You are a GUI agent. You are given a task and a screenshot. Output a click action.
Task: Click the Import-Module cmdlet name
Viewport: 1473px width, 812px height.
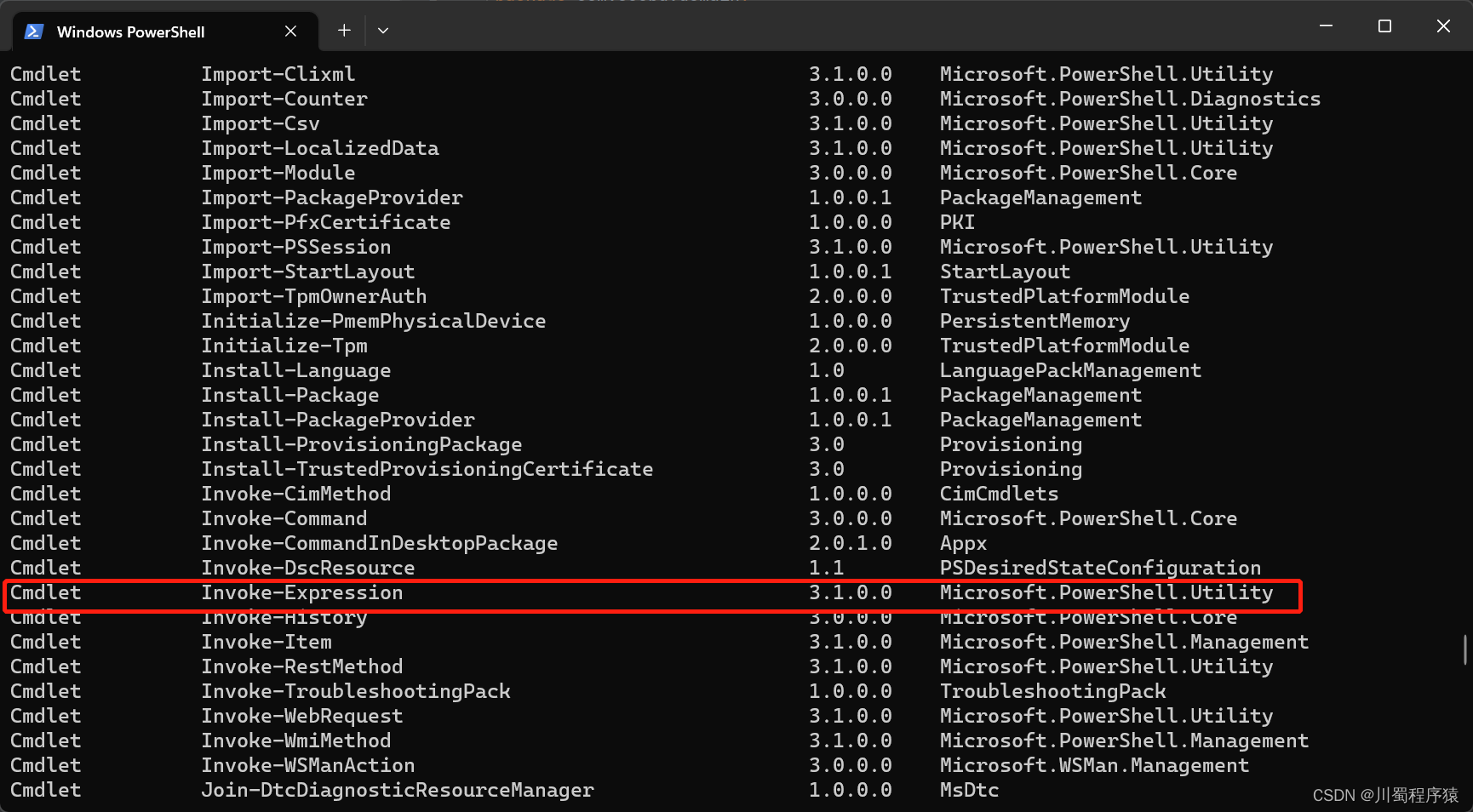(278, 173)
